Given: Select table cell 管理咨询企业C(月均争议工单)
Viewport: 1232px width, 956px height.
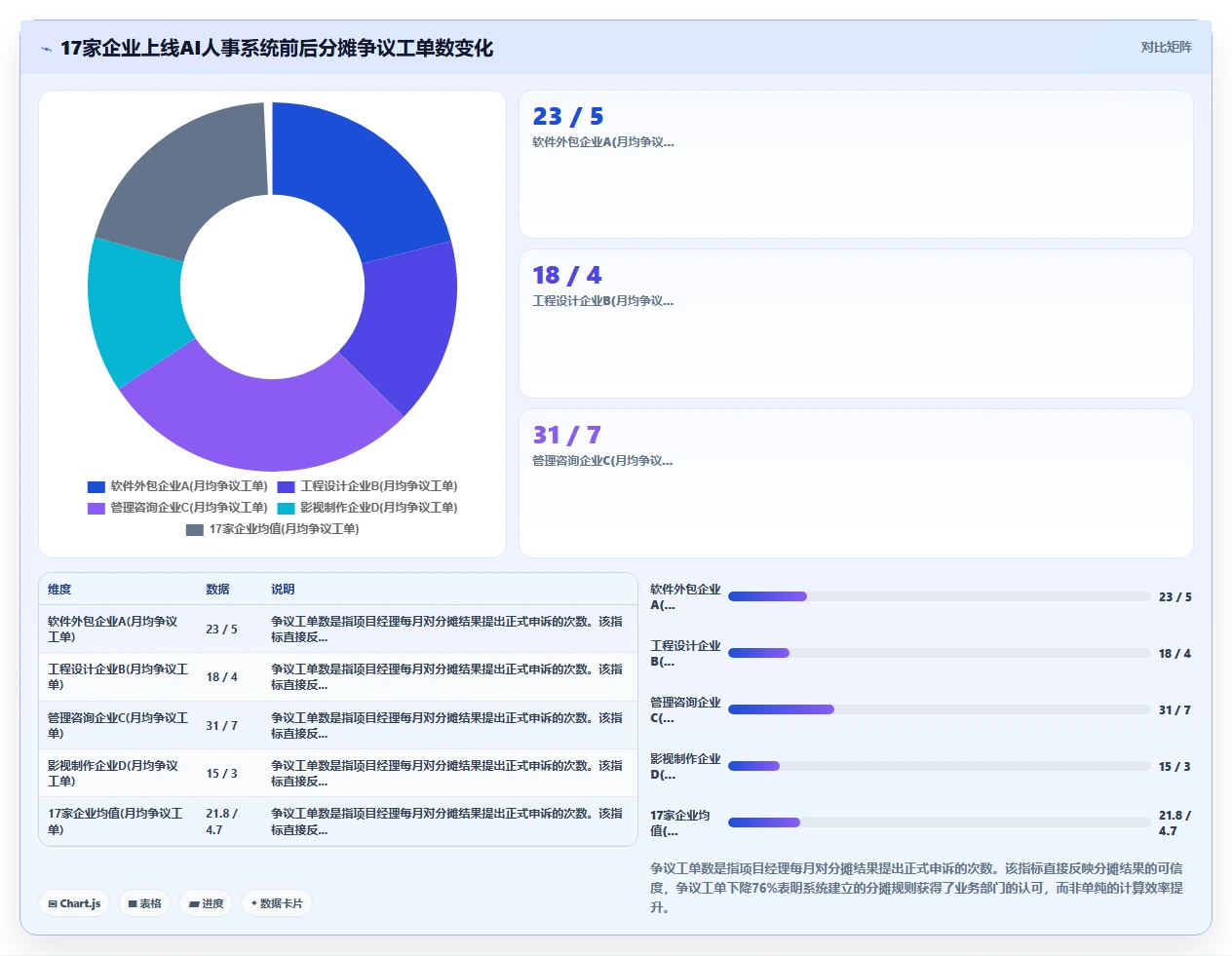Looking at the screenshot, I should [x=117, y=725].
